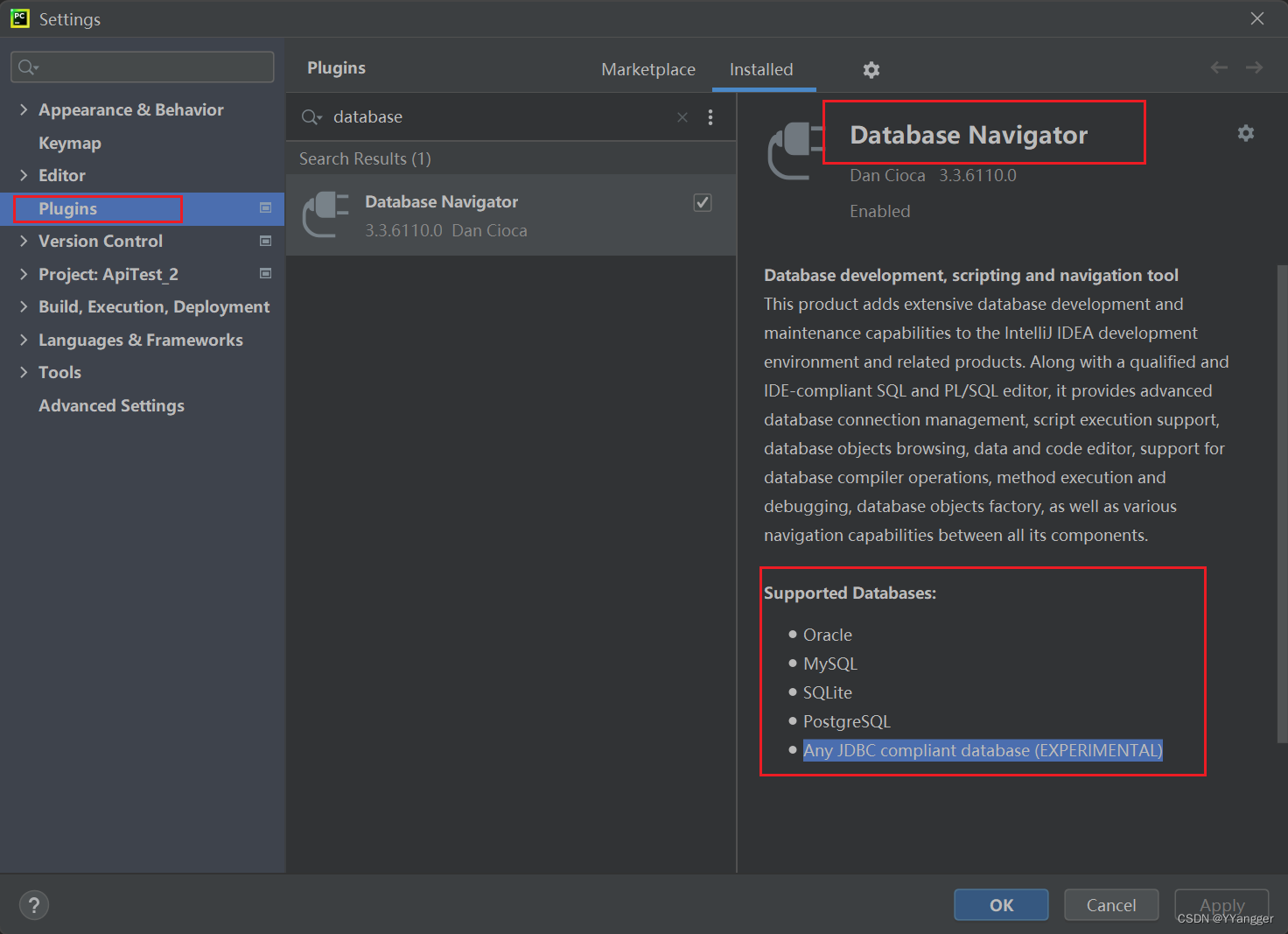Click the 'Plugins' heading above search
Viewport: 1288px width, 934px height.
pos(336,67)
